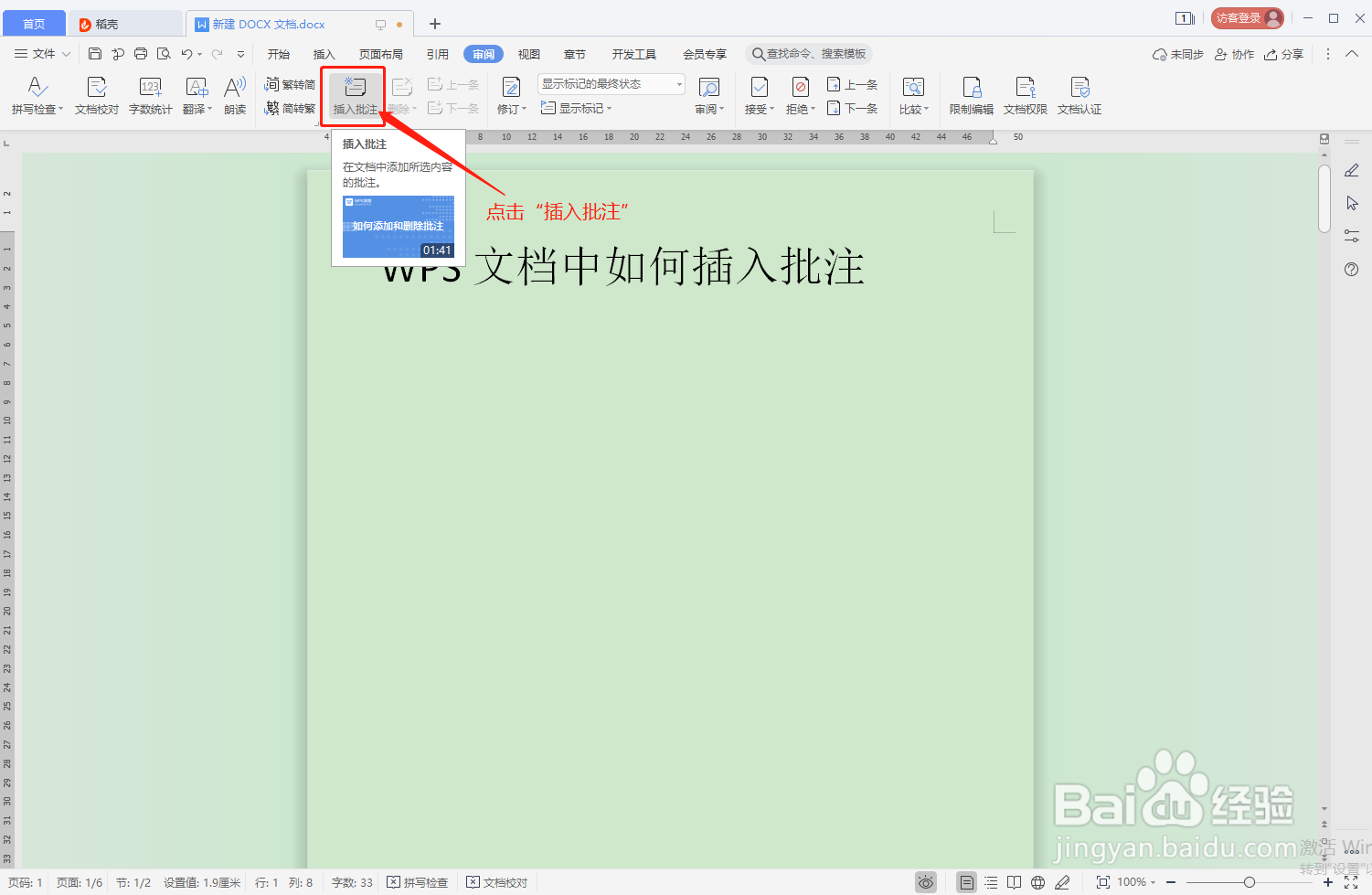This screenshot has height=895, width=1372.
Task: Collapse the ribbon with the chevron
Action: tap(1352, 55)
